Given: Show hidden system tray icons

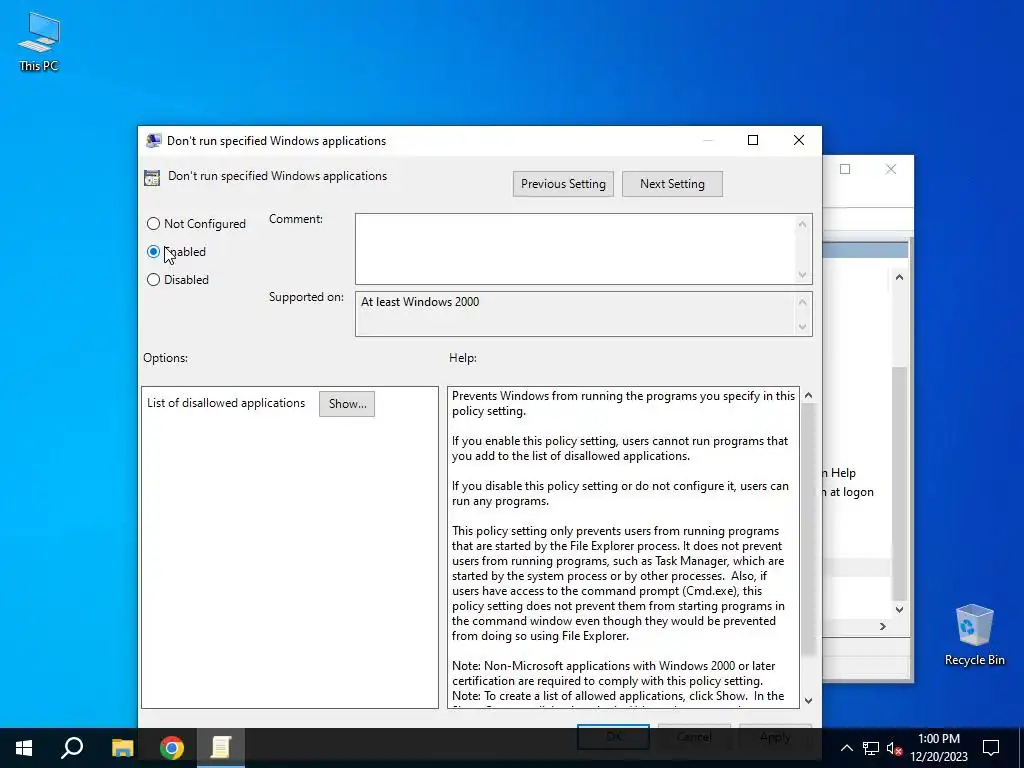Looking at the screenshot, I should click(846, 748).
